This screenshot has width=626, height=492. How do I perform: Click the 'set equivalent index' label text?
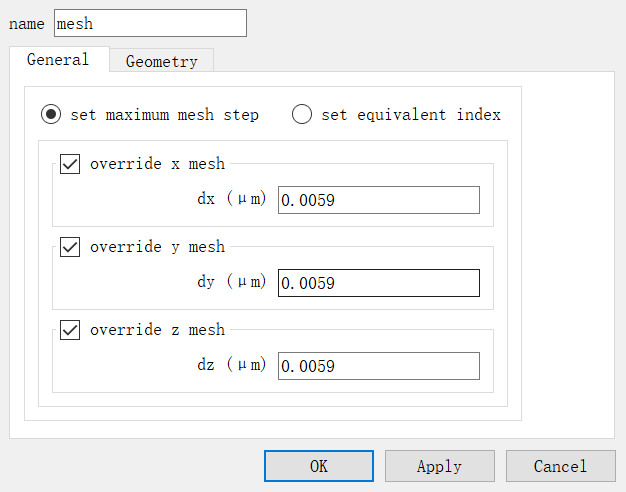coord(410,115)
